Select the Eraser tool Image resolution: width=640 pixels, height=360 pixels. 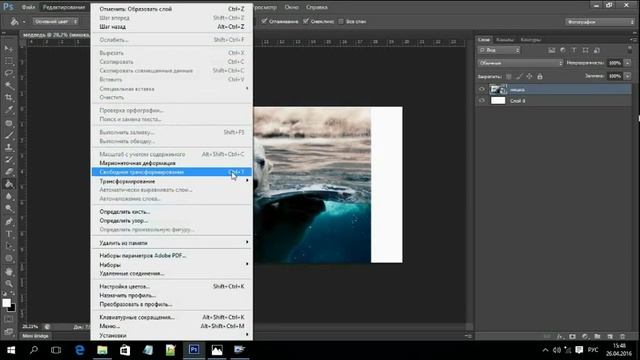point(9,172)
